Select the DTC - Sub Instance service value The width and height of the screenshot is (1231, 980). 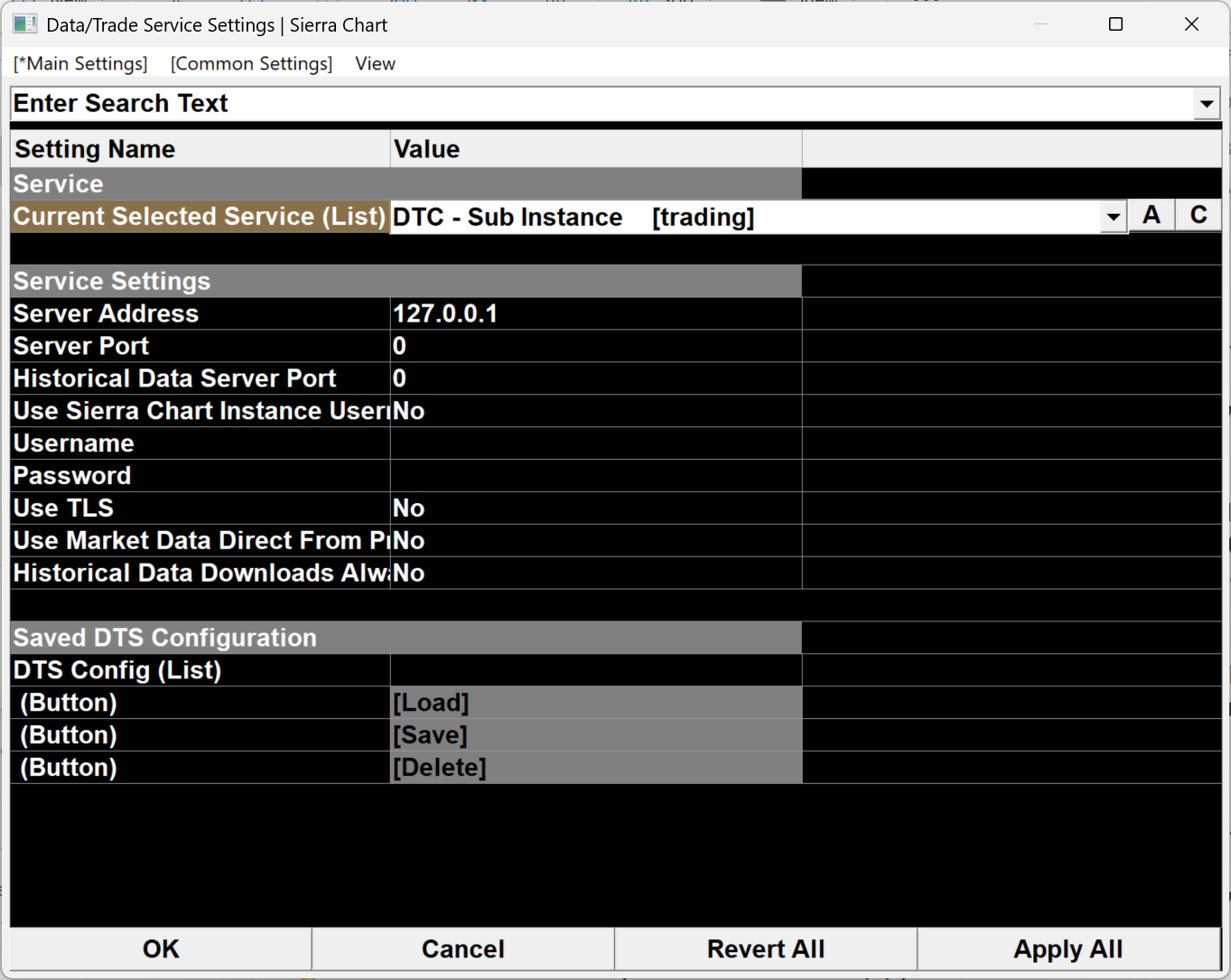click(746, 217)
